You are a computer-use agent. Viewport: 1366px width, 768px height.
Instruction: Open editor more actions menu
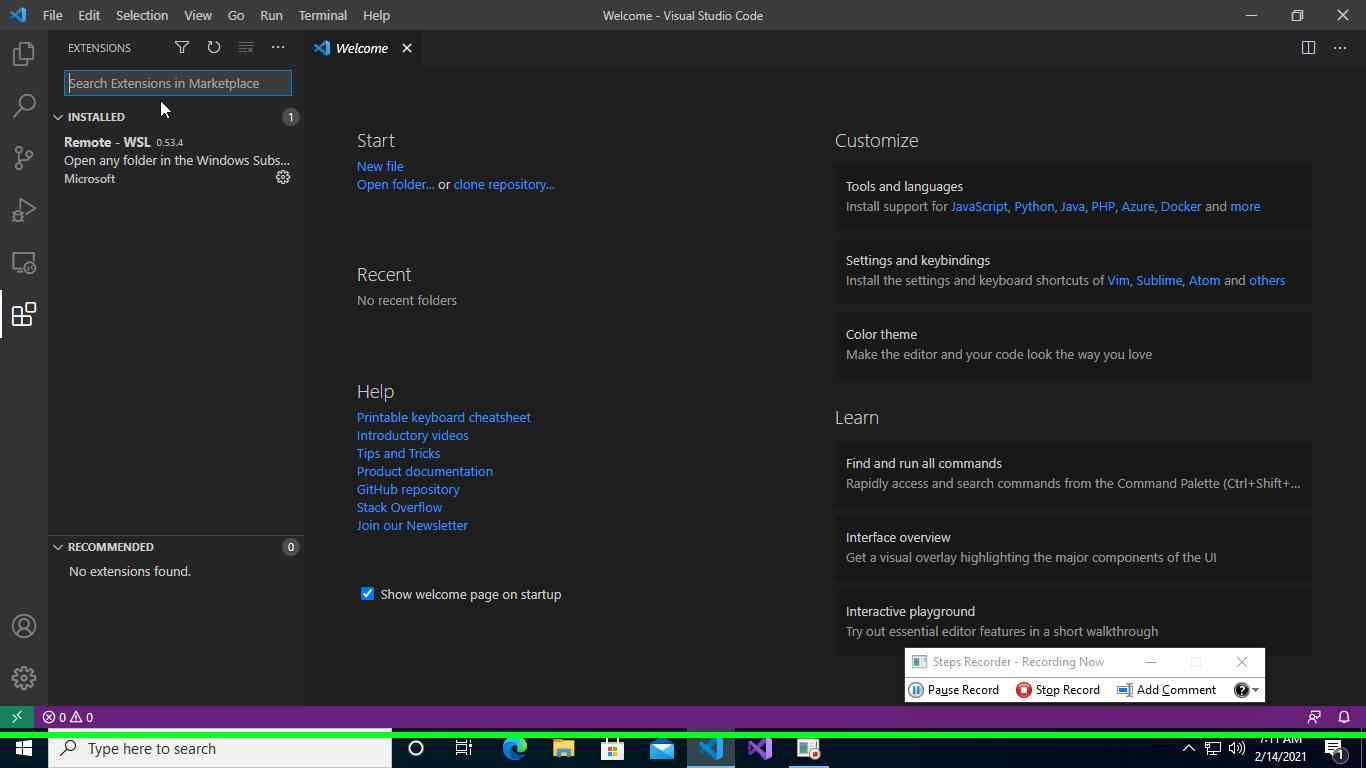(x=1340, y=47)
